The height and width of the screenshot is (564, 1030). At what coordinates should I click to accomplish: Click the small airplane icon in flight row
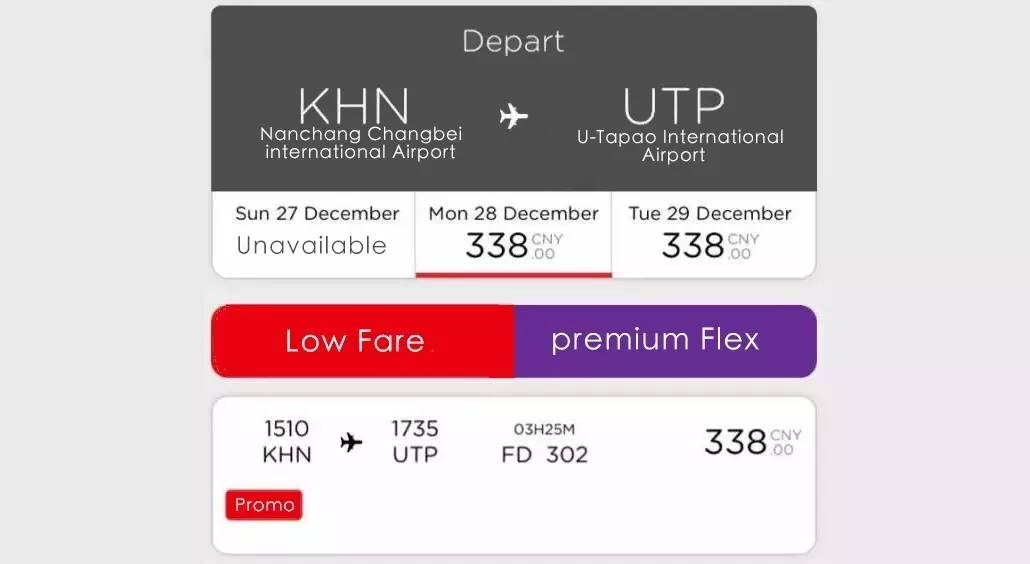coord(351,442)
